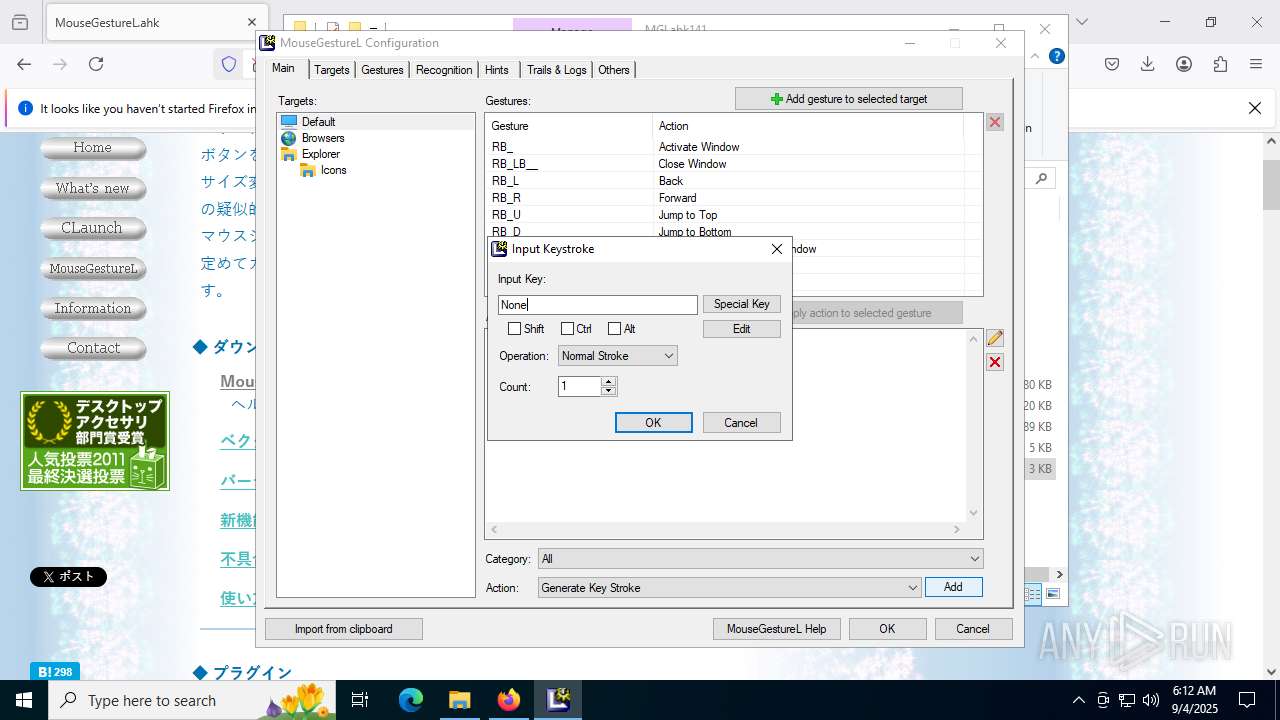This screenshot has height=720, width=1280.
Task: Select the Explorer target
Action: (320, 154)
